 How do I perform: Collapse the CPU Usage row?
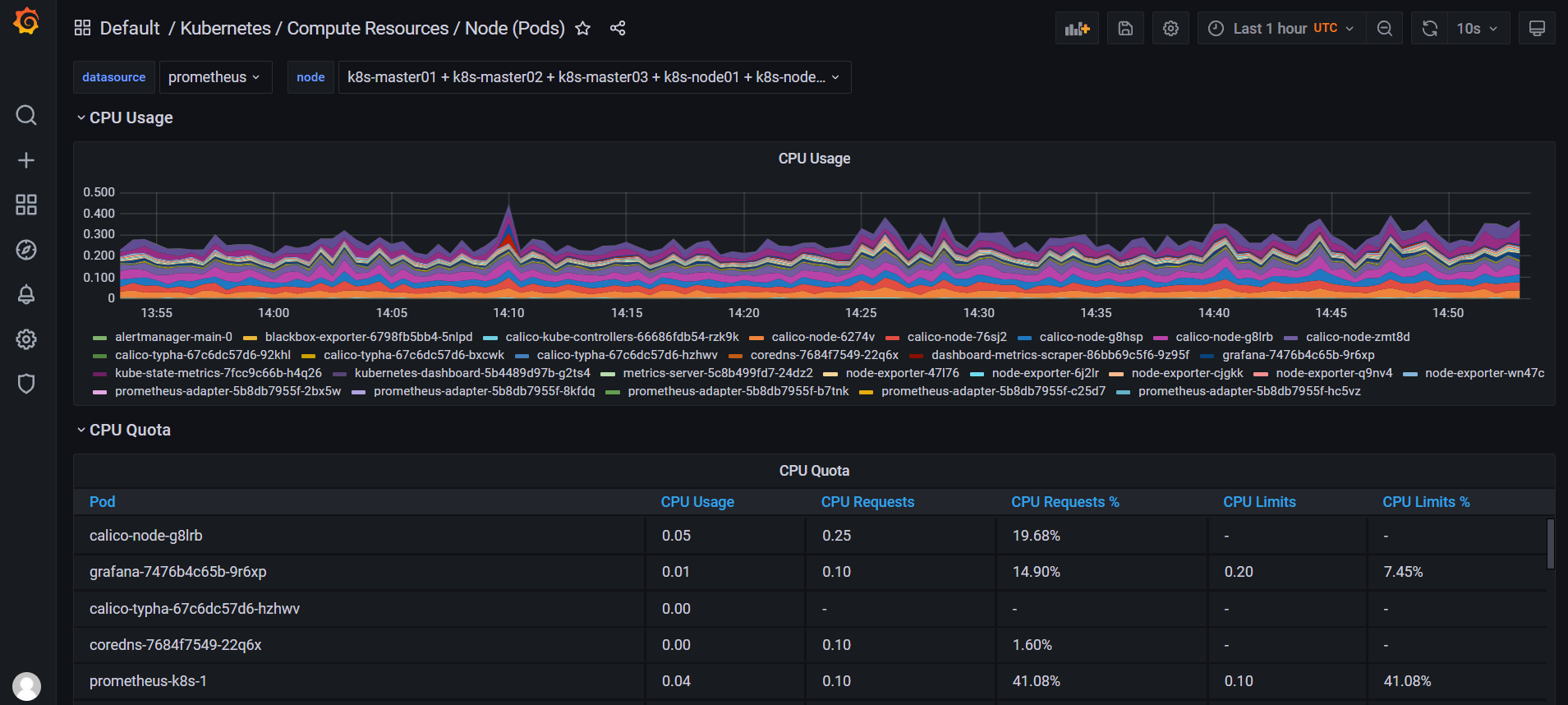tap(124, 117)
